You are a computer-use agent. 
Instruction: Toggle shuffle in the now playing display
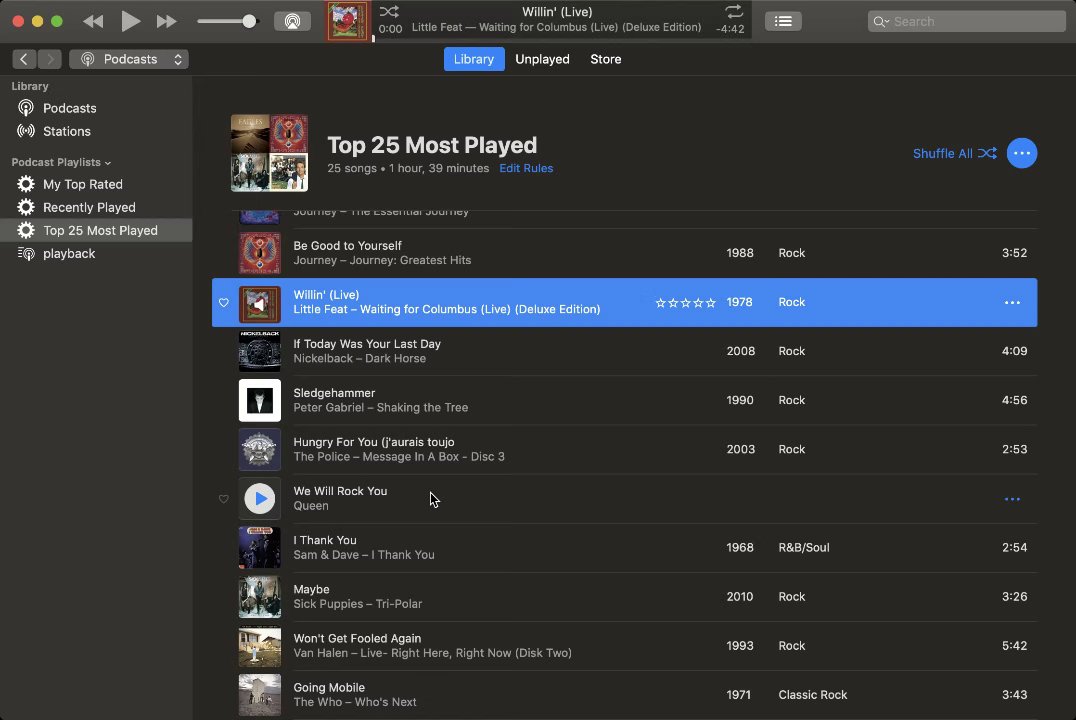pos(389,11)
